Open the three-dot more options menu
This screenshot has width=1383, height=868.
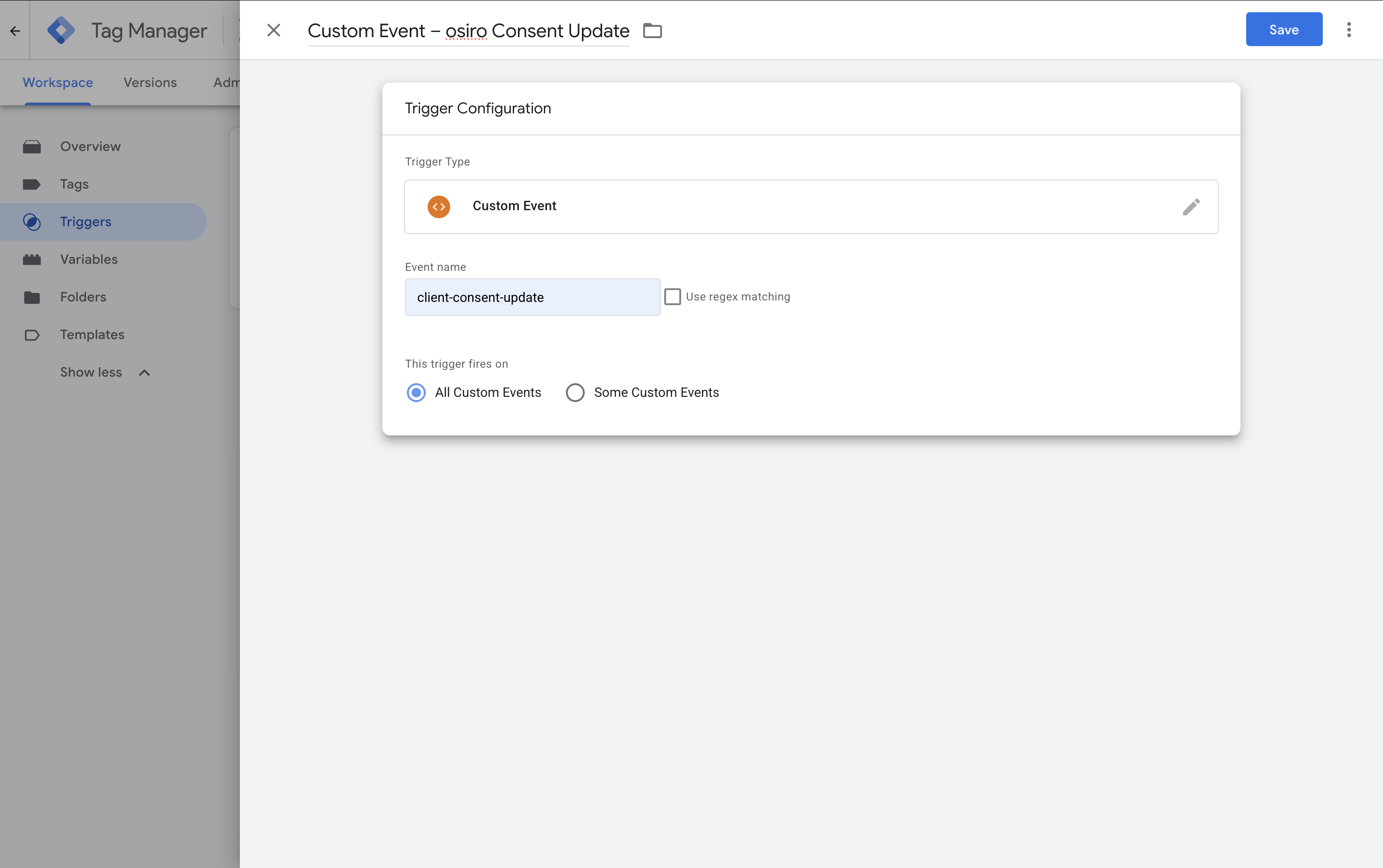(x=1349, y=30)
